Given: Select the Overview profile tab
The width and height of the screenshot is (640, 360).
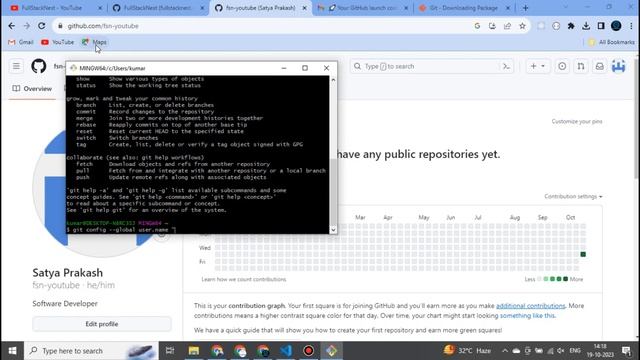Looking at the screenshot, I should pos(32,89).
